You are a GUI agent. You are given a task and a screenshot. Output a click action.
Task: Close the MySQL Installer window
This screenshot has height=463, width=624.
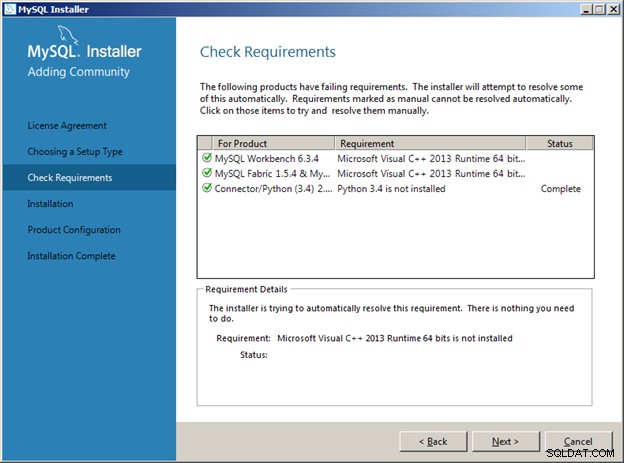point(614,9)
